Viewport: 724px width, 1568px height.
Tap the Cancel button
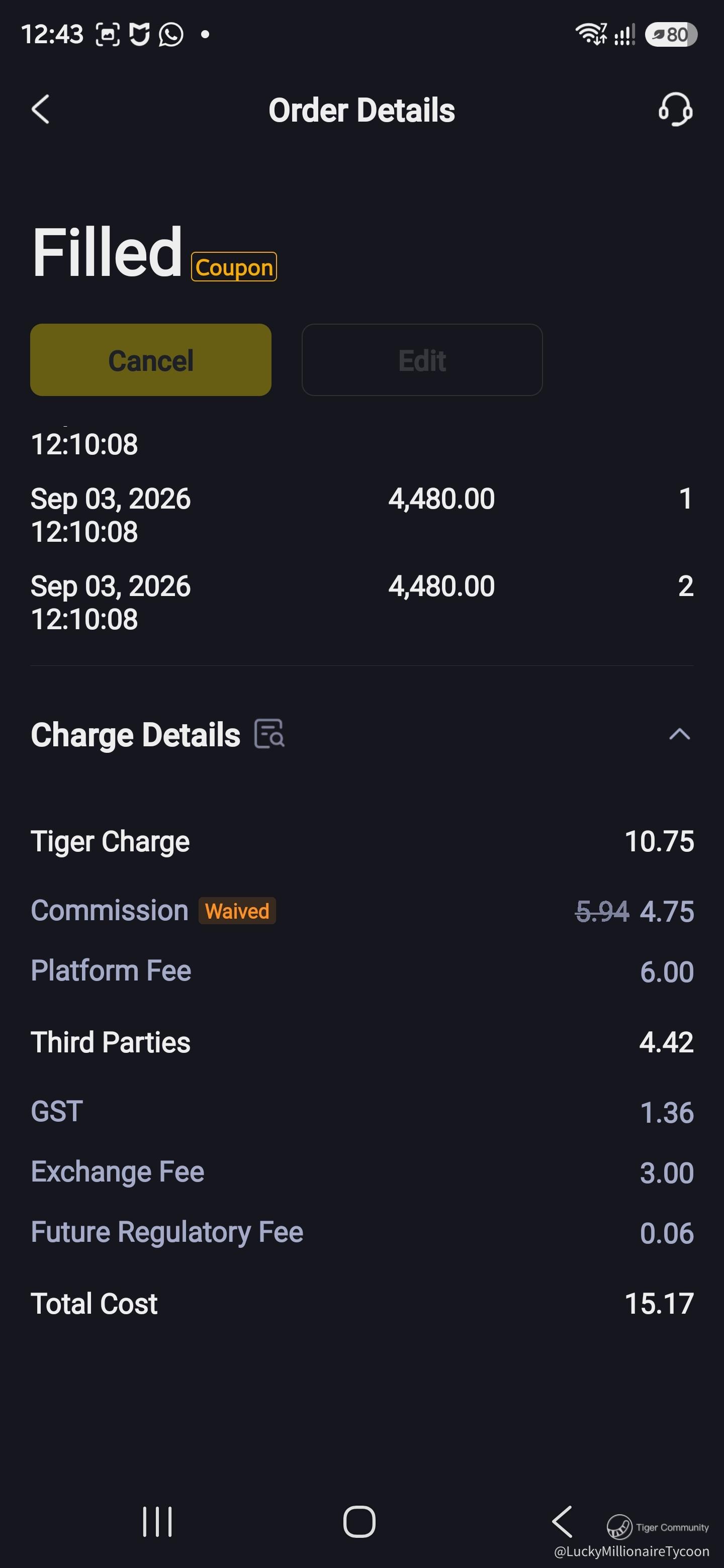click(151, 360)
